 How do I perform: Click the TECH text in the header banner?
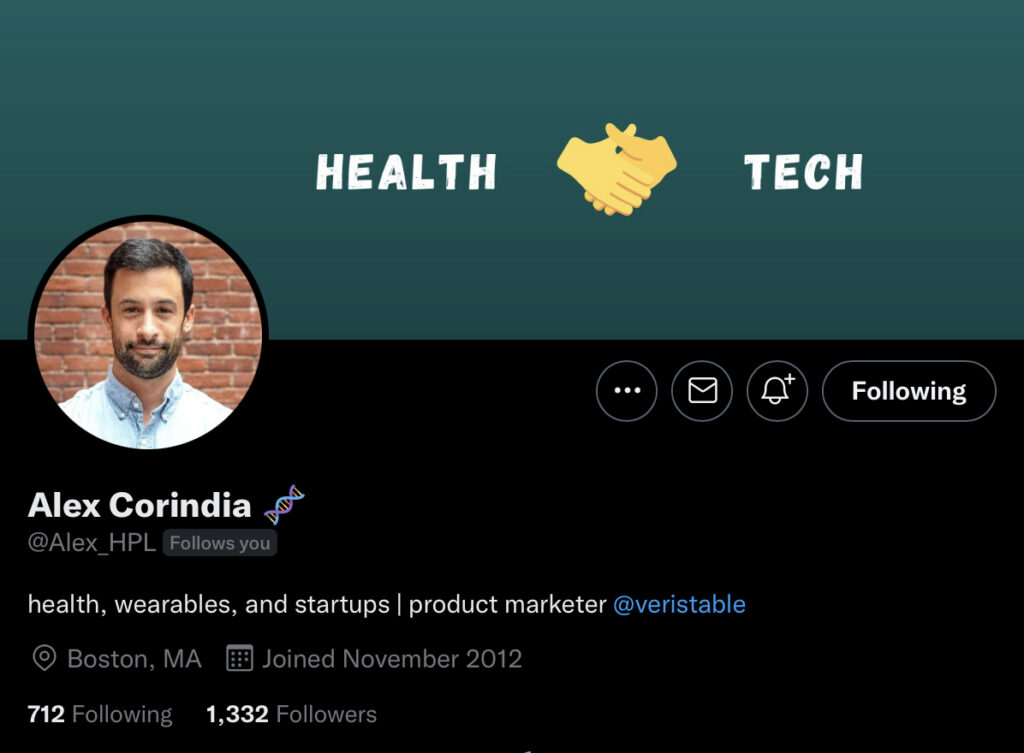803,172
